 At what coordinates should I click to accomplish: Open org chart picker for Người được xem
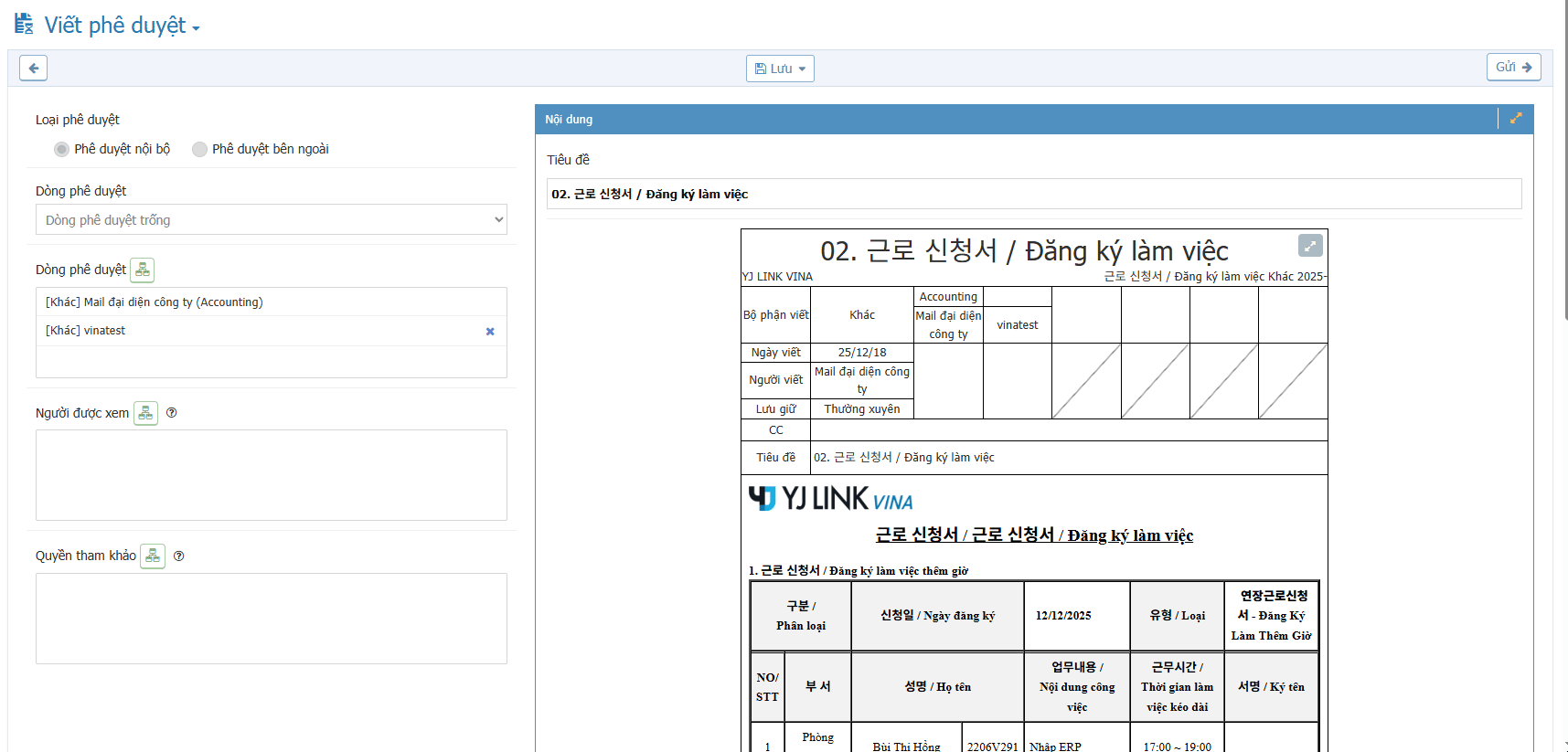coord(145,413)
